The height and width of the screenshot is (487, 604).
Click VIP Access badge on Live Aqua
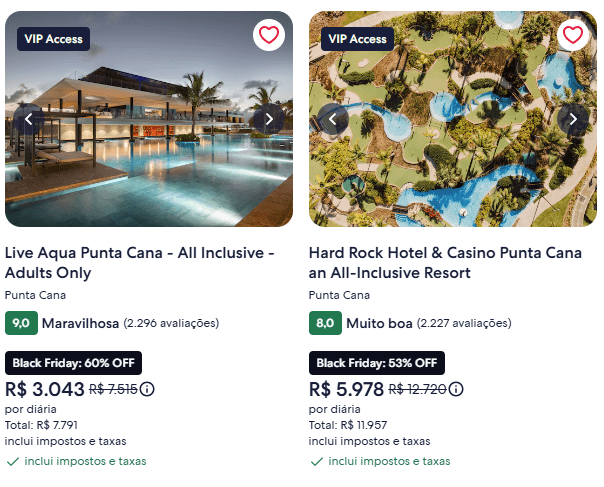pyautogui.click(x=52, y=39)
